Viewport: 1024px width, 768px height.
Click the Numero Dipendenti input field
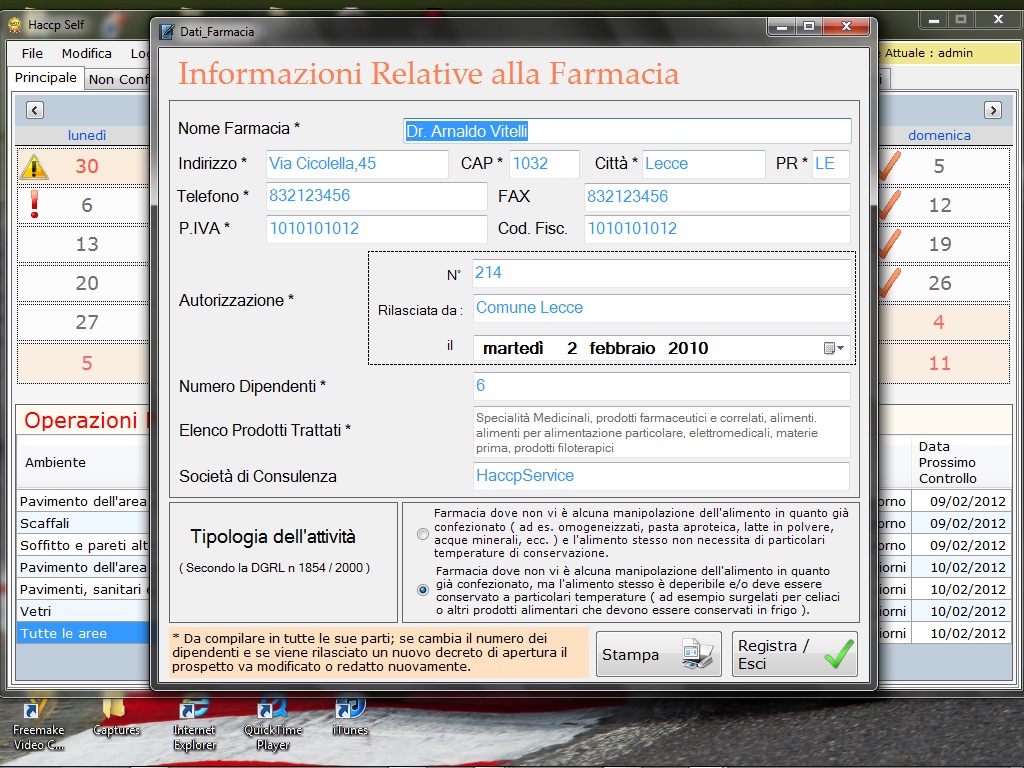coord(661,386)
